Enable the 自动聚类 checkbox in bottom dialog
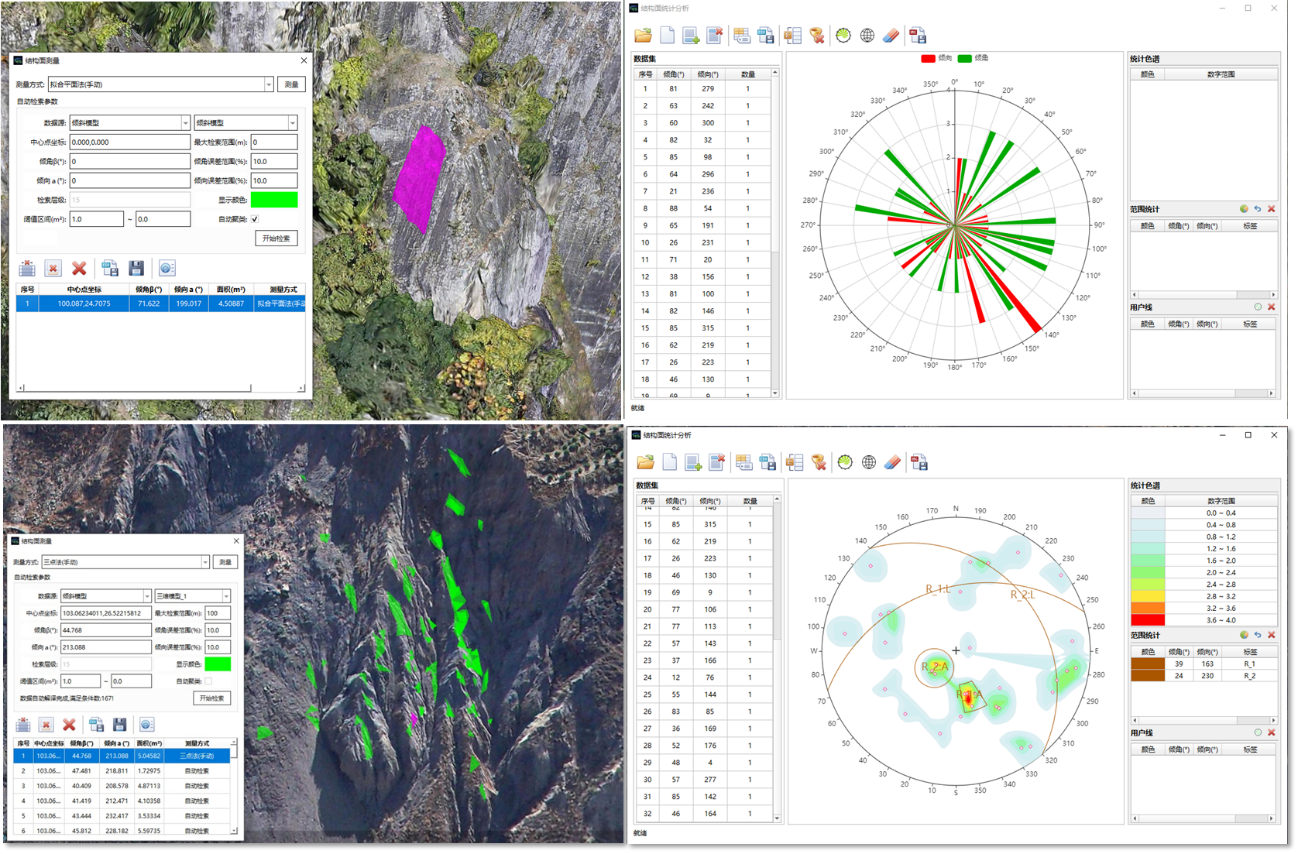 [x=208, y=681]
